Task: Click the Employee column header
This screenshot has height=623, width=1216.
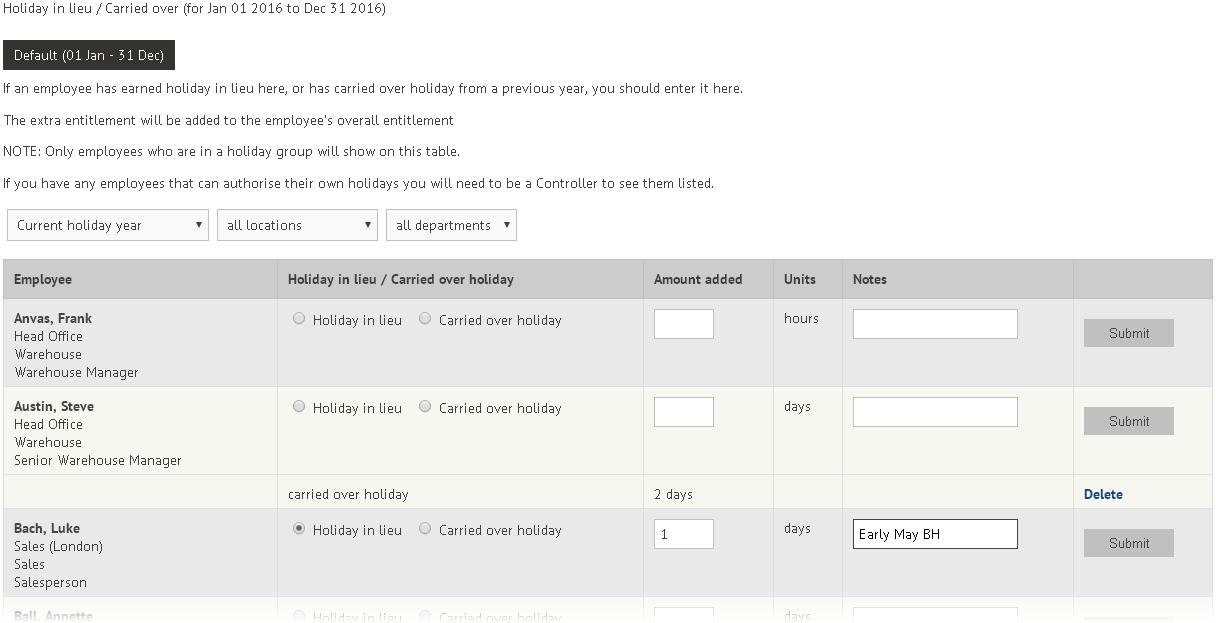Action: [43, 278]
